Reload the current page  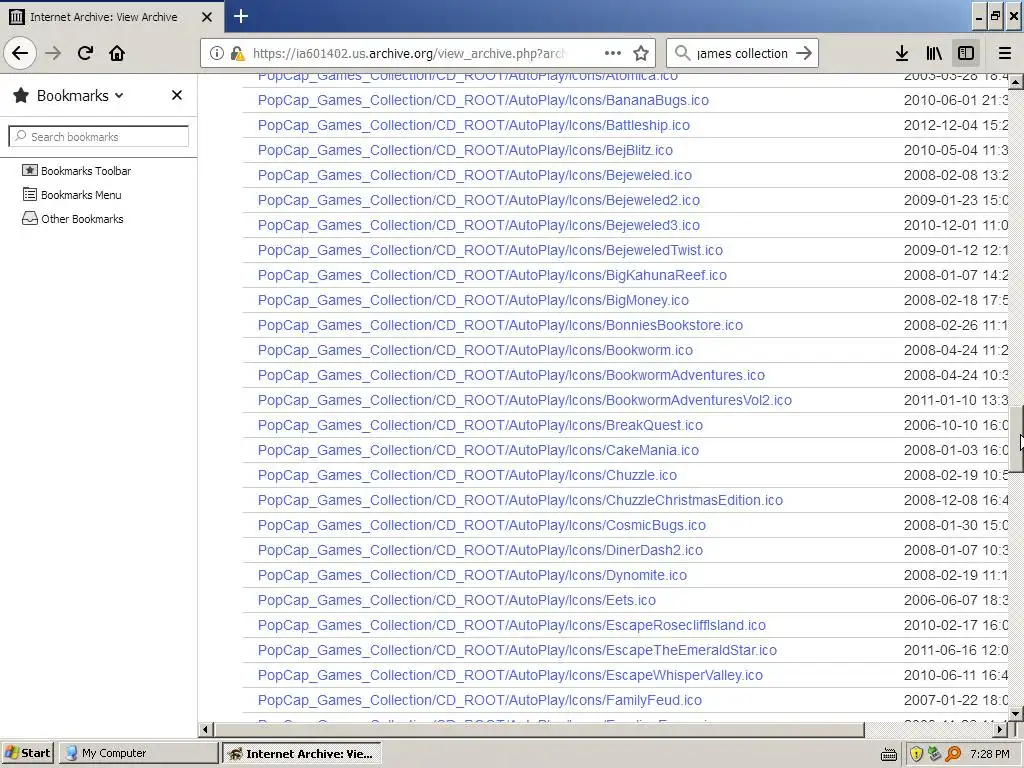[85, 53]
